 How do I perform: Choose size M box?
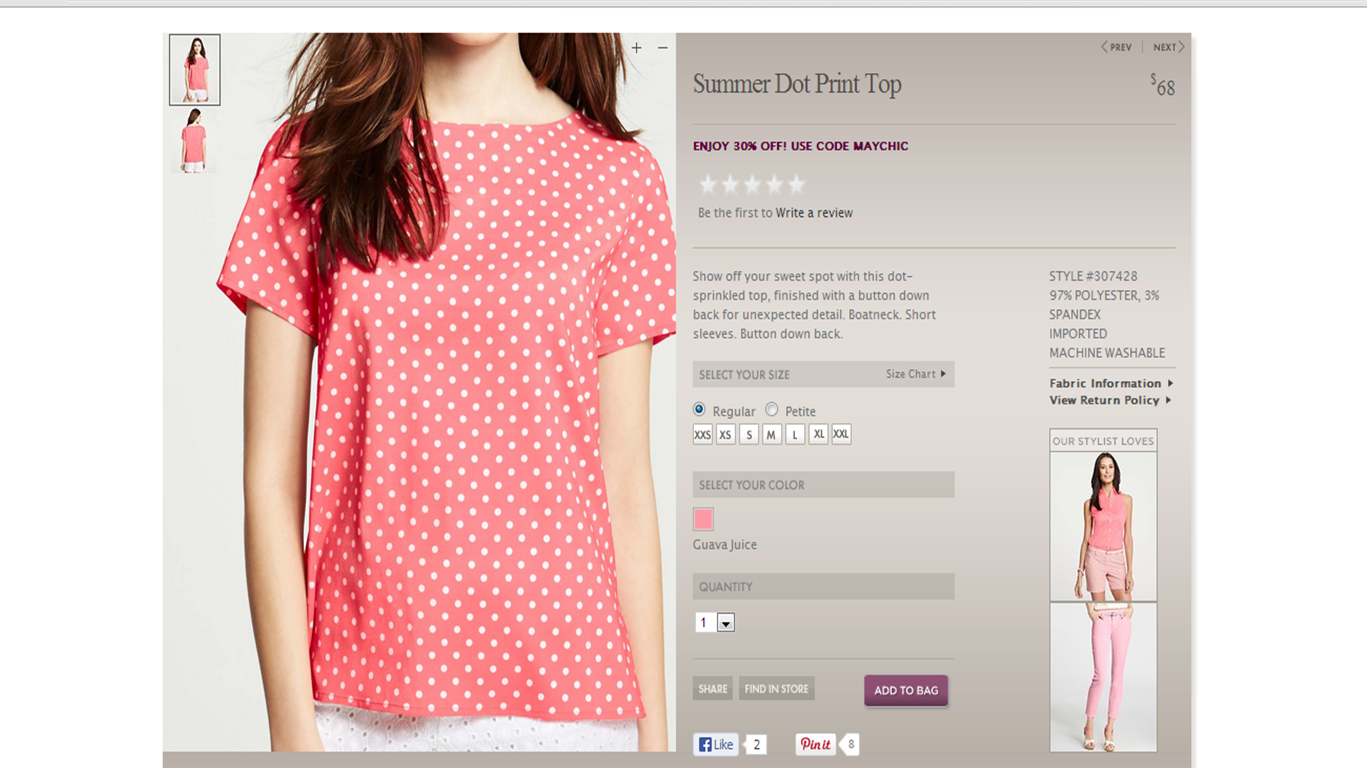pos(771,434)
